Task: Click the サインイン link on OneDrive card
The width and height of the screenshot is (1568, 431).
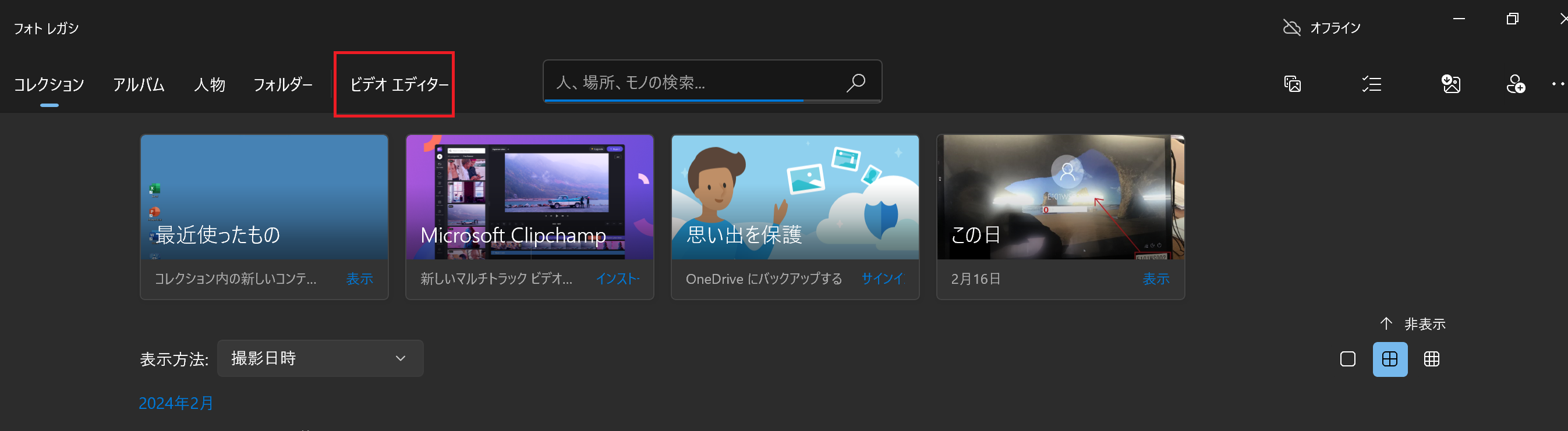Action: 883,279
